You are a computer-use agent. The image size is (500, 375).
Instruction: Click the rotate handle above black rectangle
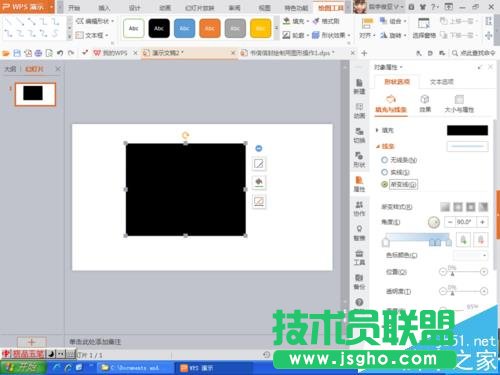186,135
